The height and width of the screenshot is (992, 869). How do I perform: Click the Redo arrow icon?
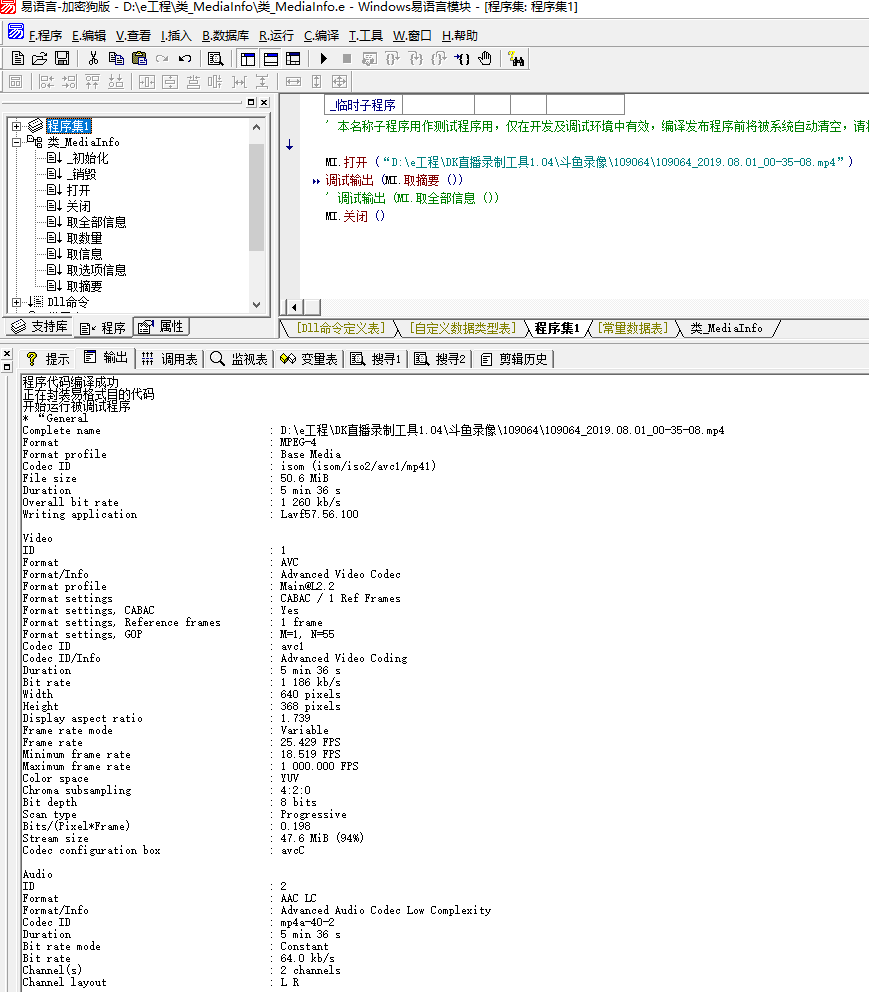click(x=162, y=59)
